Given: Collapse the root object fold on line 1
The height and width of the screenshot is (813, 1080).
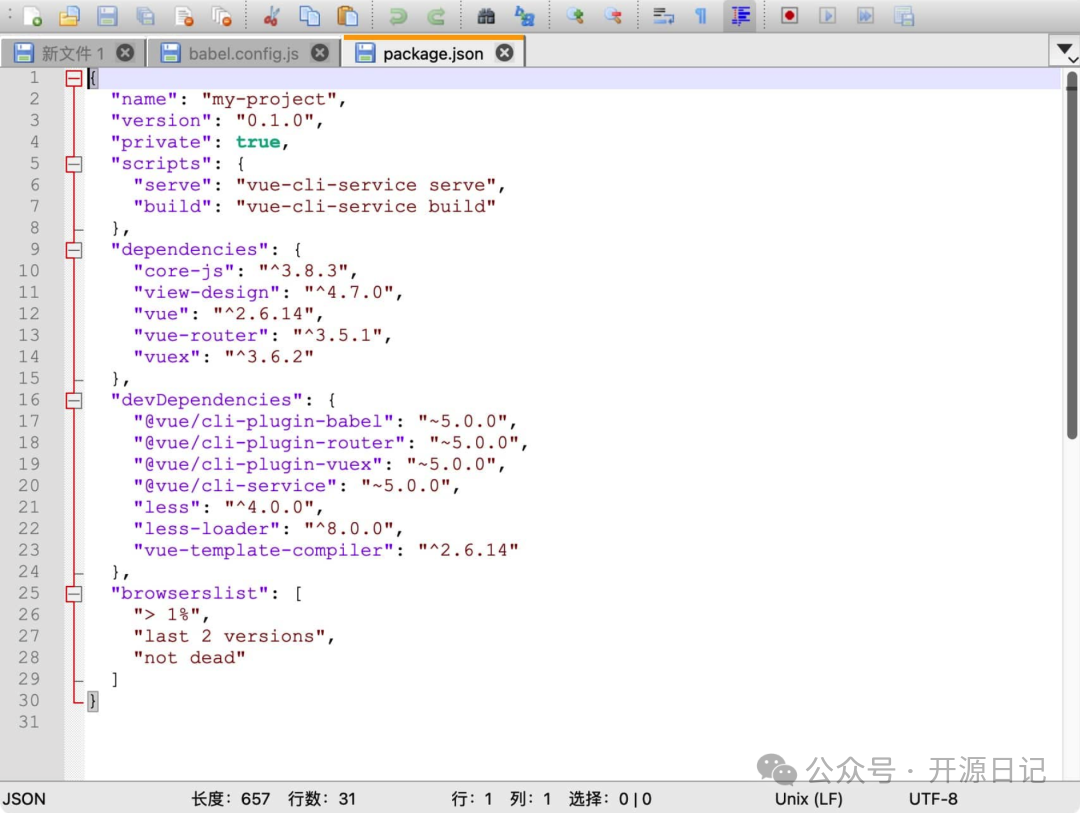Looking at the screenshot, I should 74,79.
